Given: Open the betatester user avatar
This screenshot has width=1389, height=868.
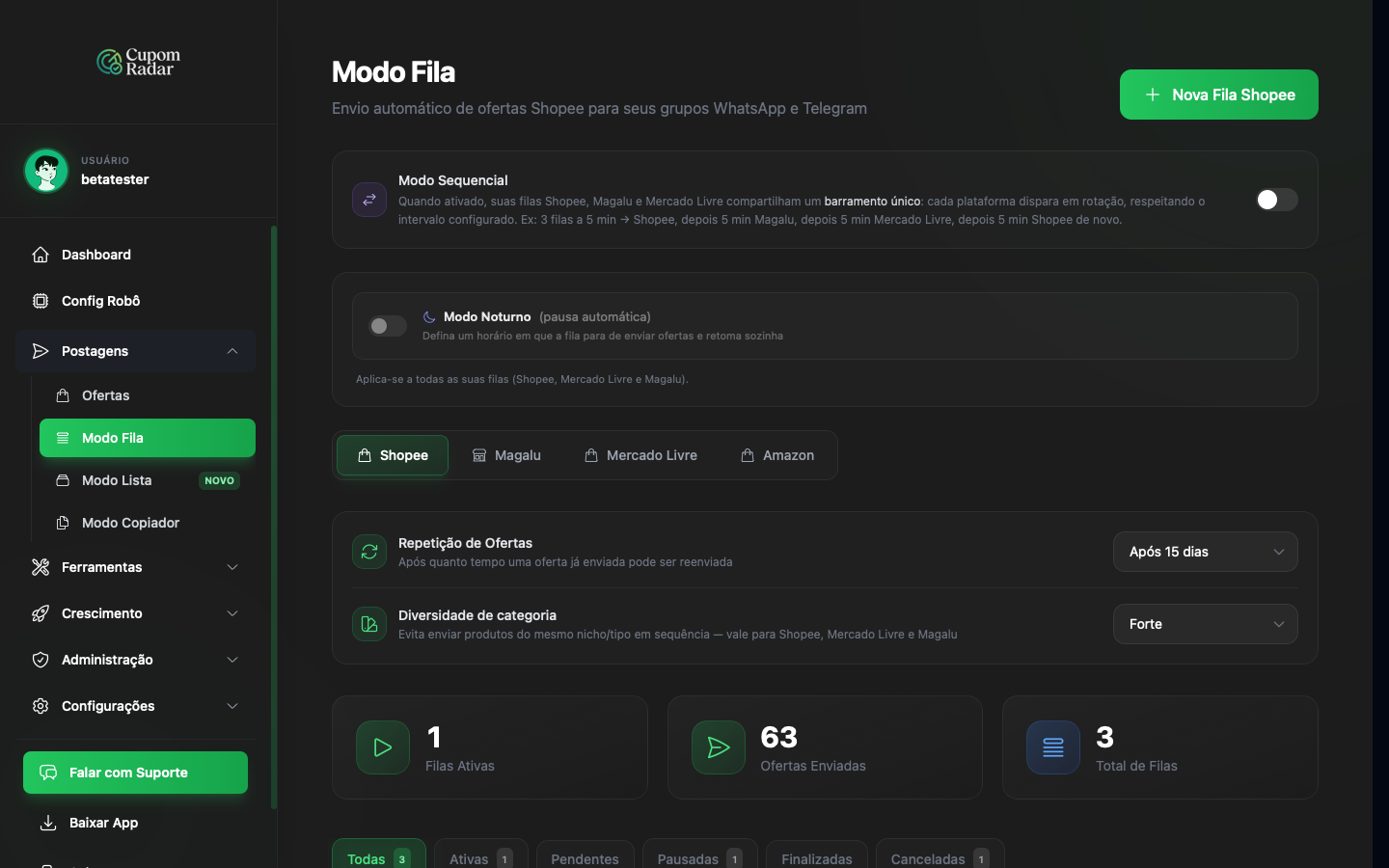Looking at the screenshot, I should pos(46,171).
